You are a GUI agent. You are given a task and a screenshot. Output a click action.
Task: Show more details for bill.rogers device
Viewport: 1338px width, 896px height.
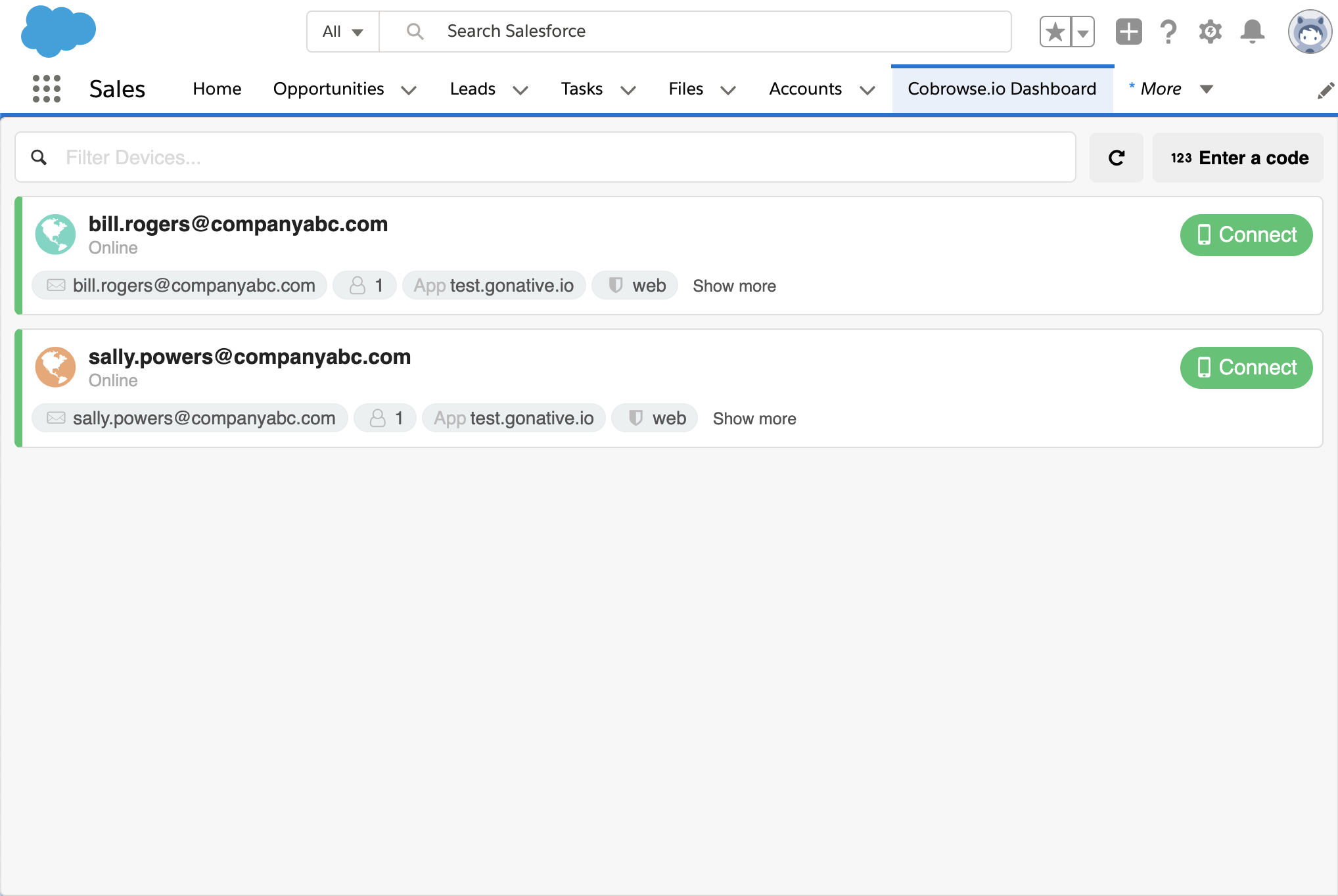734,285
